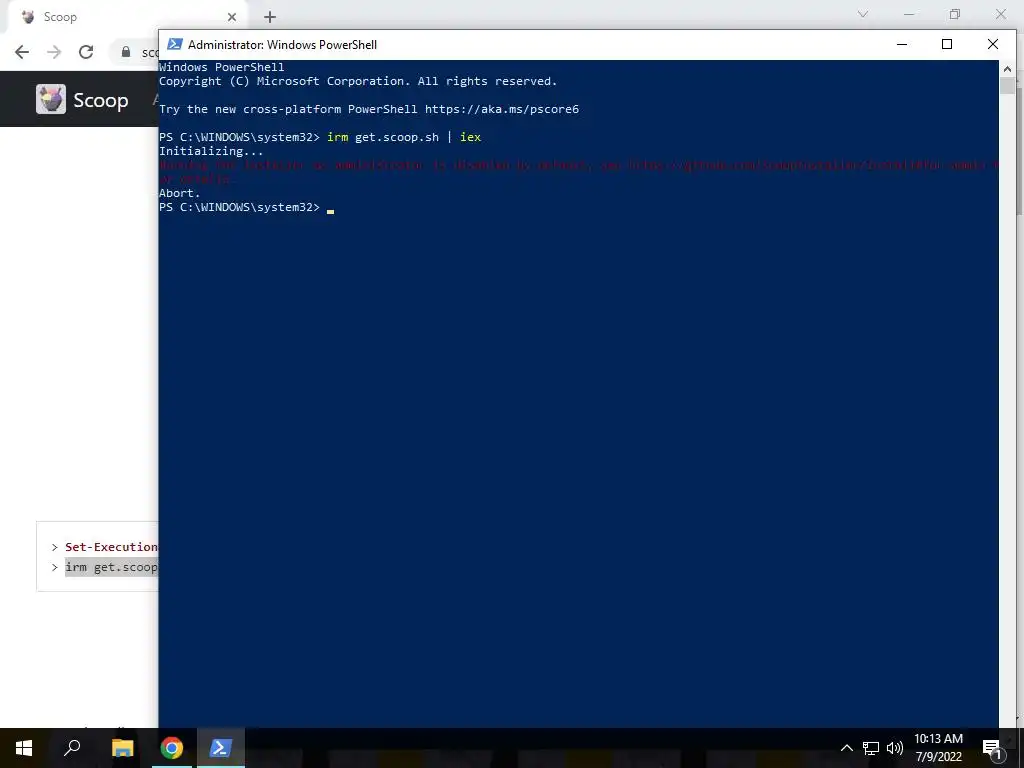
Task: Open the Chrome tab search chevron
Action: pyautogui.click(x=863, y=14)
